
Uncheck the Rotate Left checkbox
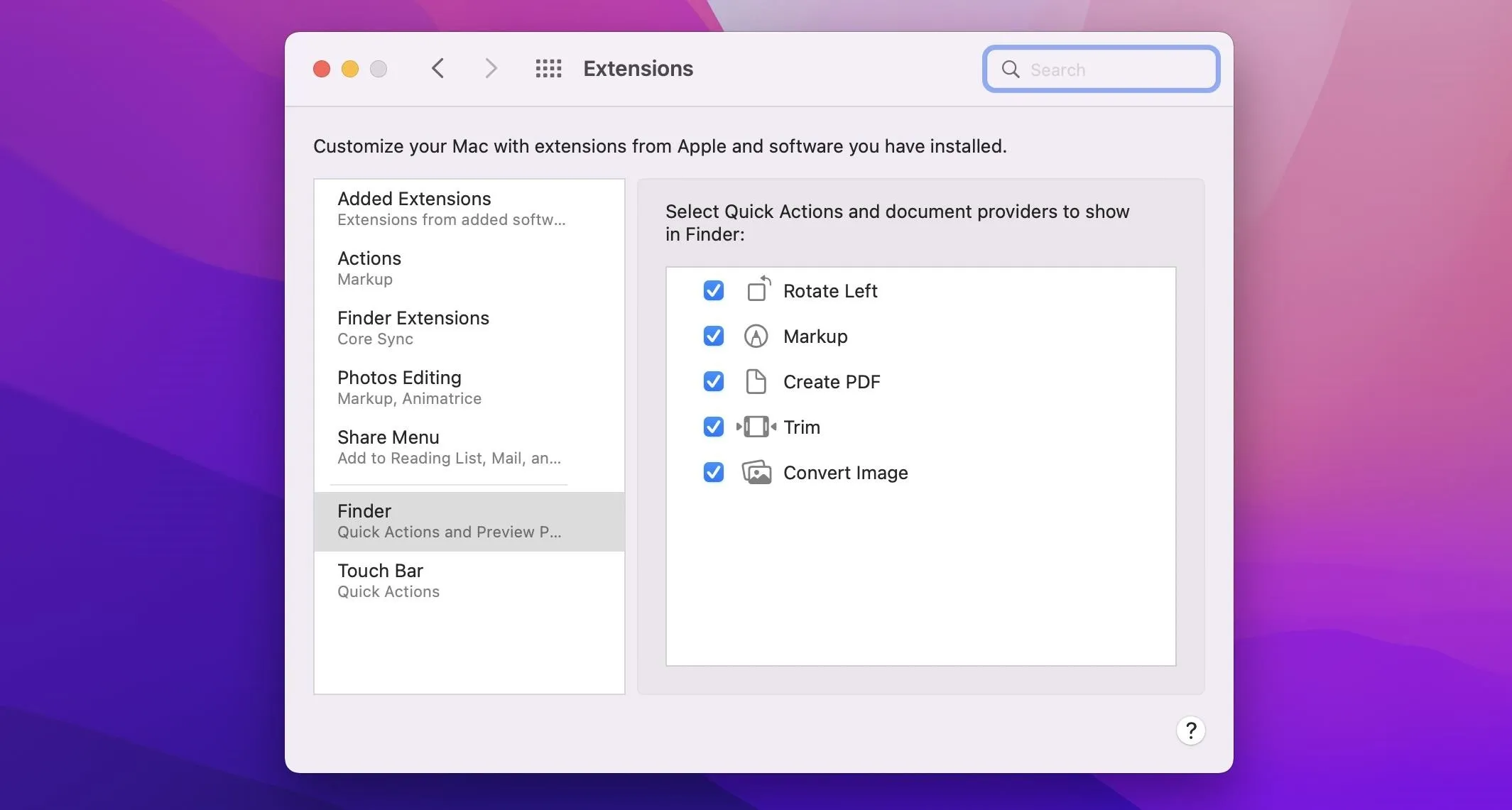(713, 290)
